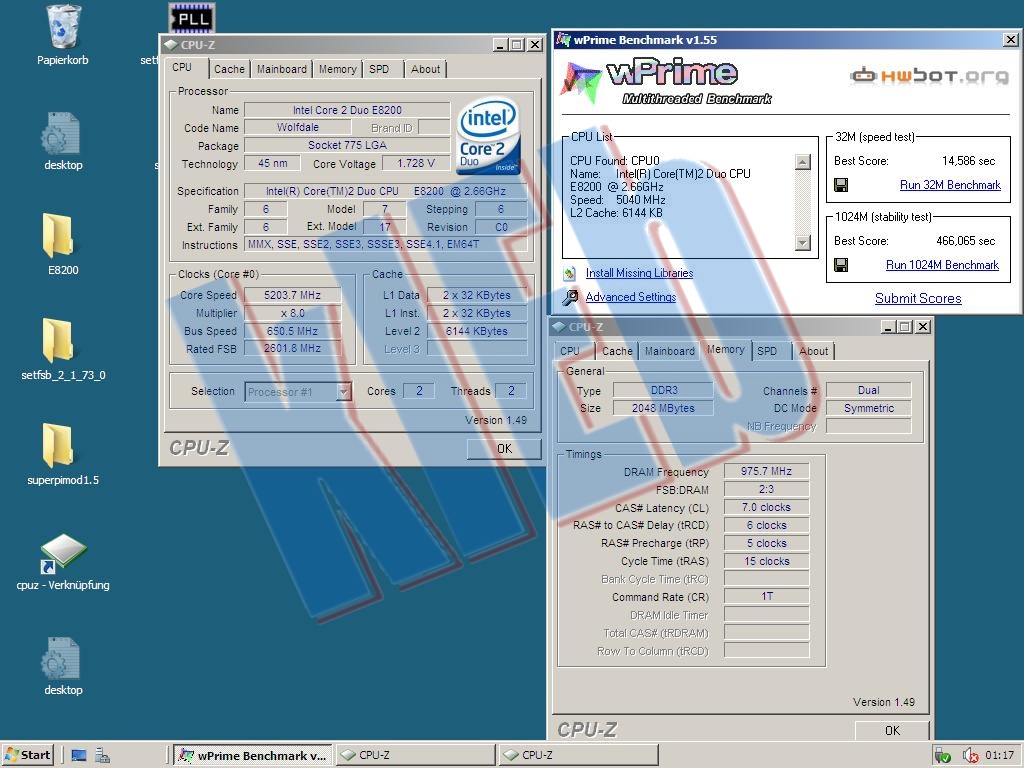Click the Install Missing Libraries icon
This screenshot has width=1024, height=768.
[x=569, y=273]
